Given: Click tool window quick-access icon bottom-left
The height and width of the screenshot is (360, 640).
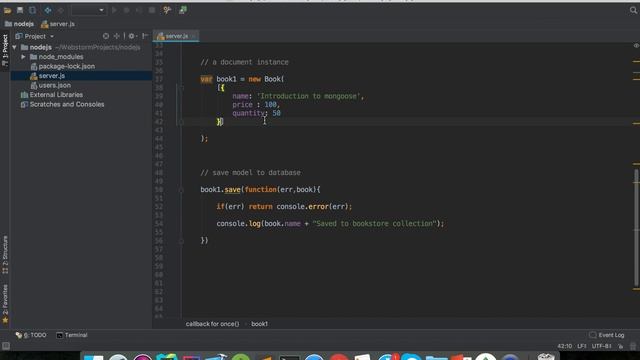Looking at the screenshot, I should click(6, 346).
